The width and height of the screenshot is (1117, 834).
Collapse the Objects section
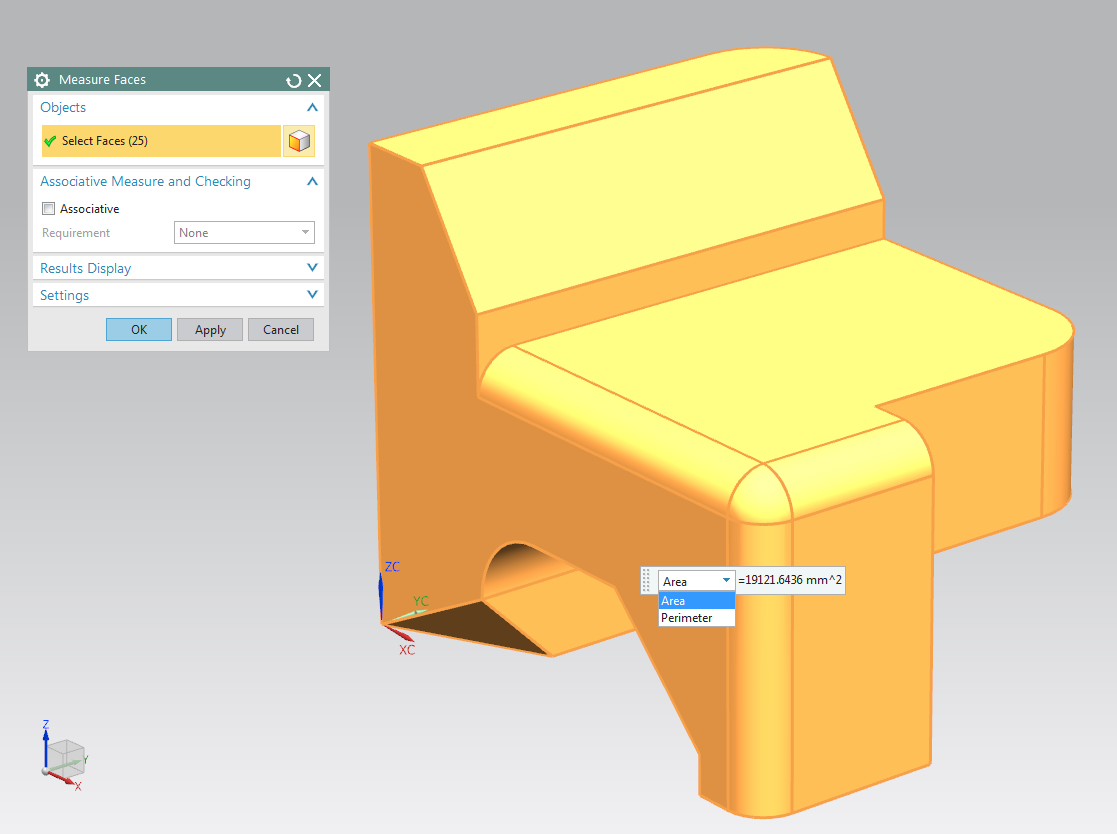[312, 108]
